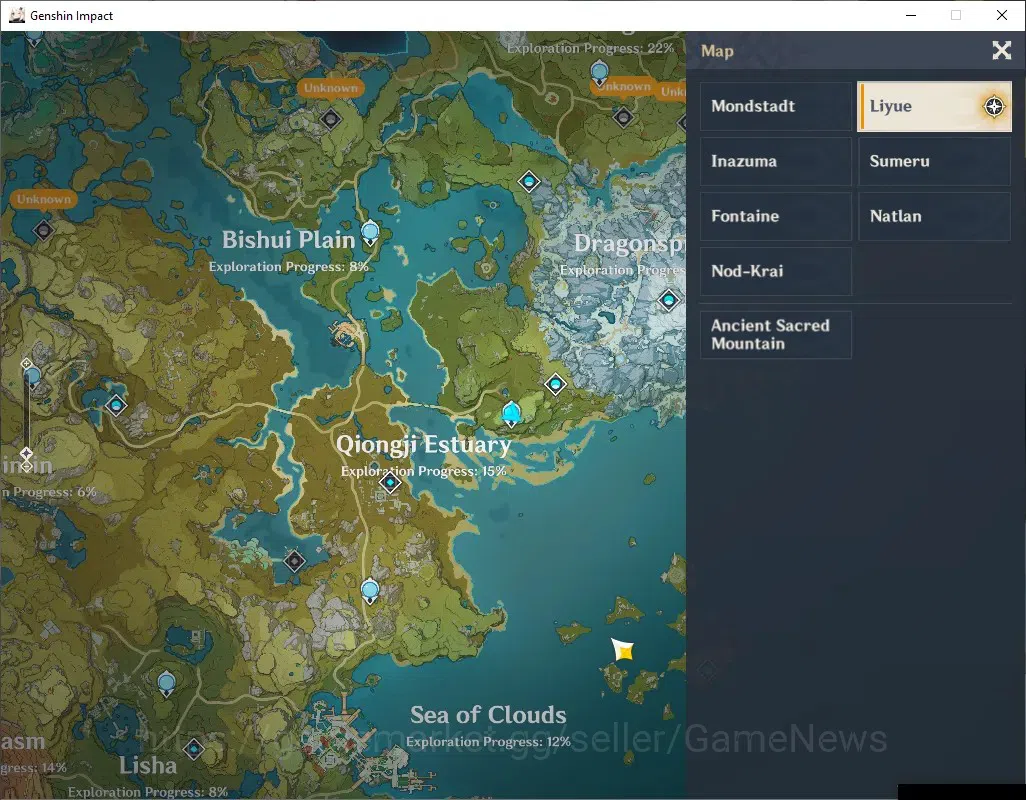Zoom out with the map minus control

[26, 466]
